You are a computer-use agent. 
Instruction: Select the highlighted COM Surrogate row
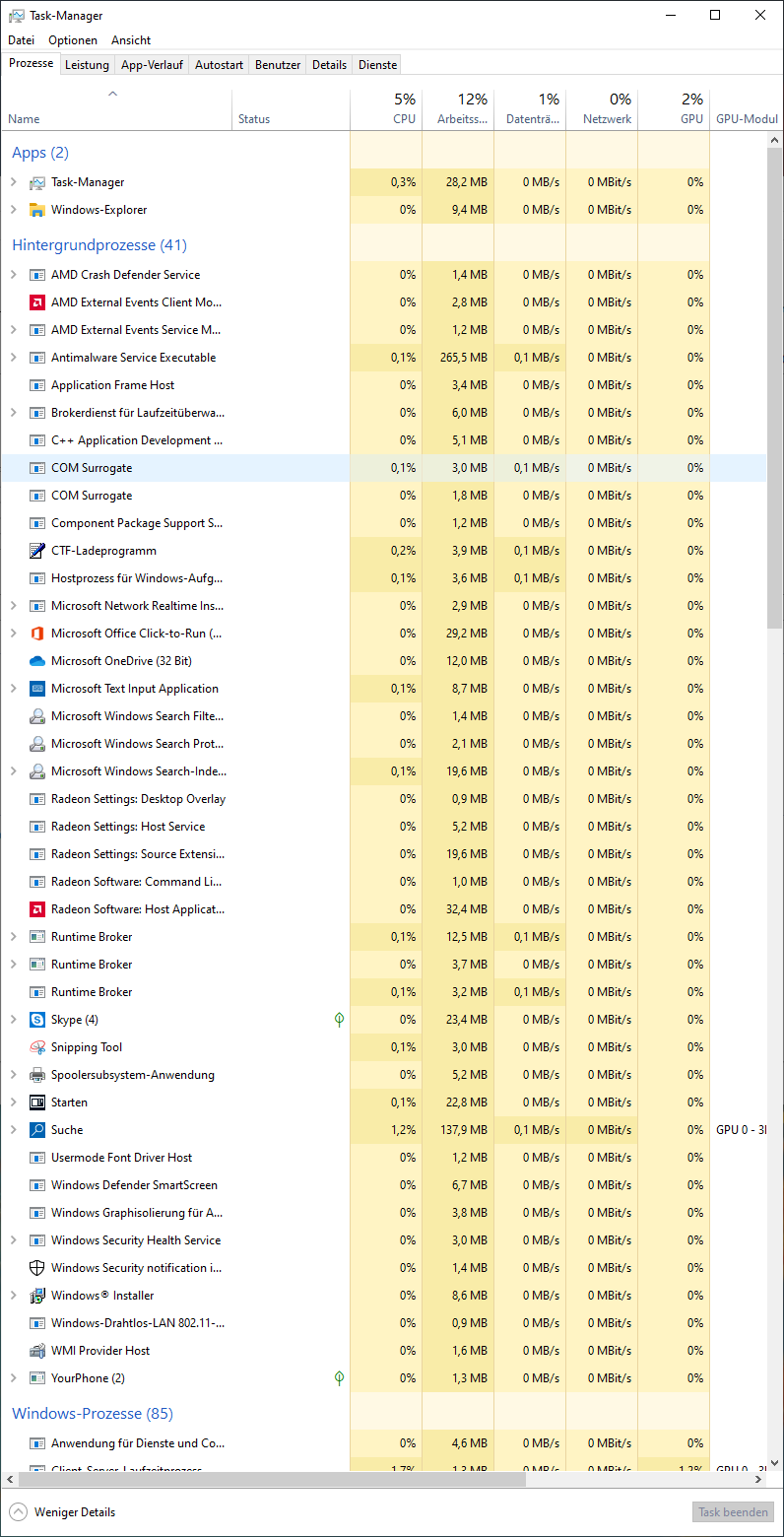[384, 468]
